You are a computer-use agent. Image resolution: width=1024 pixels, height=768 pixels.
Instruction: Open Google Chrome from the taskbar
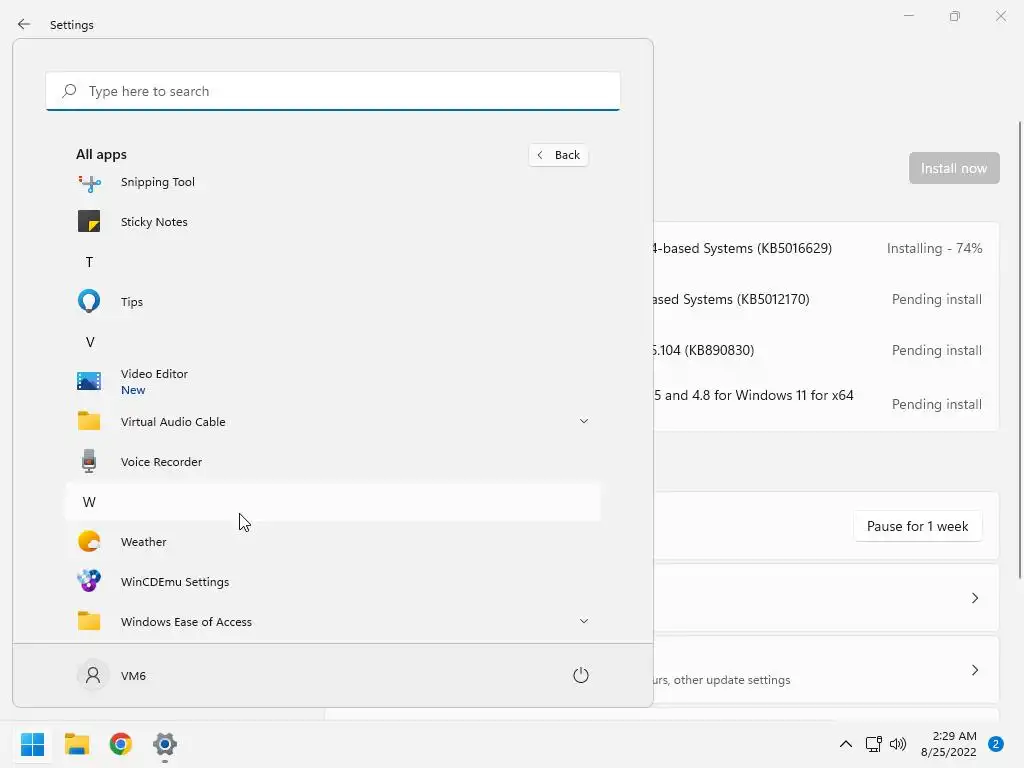point(121,744)
